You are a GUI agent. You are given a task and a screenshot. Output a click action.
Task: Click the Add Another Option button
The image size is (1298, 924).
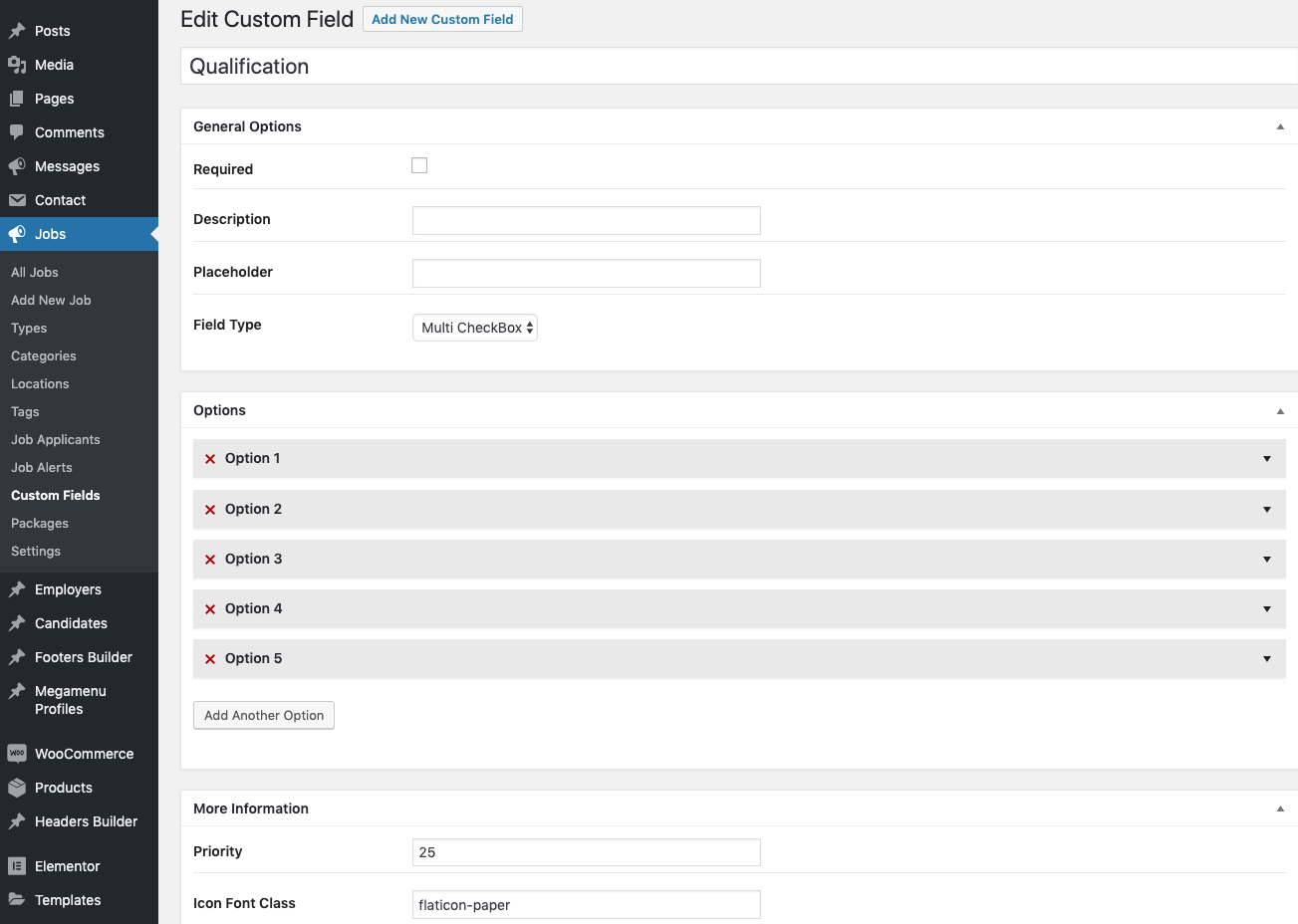tap(264, 715)
